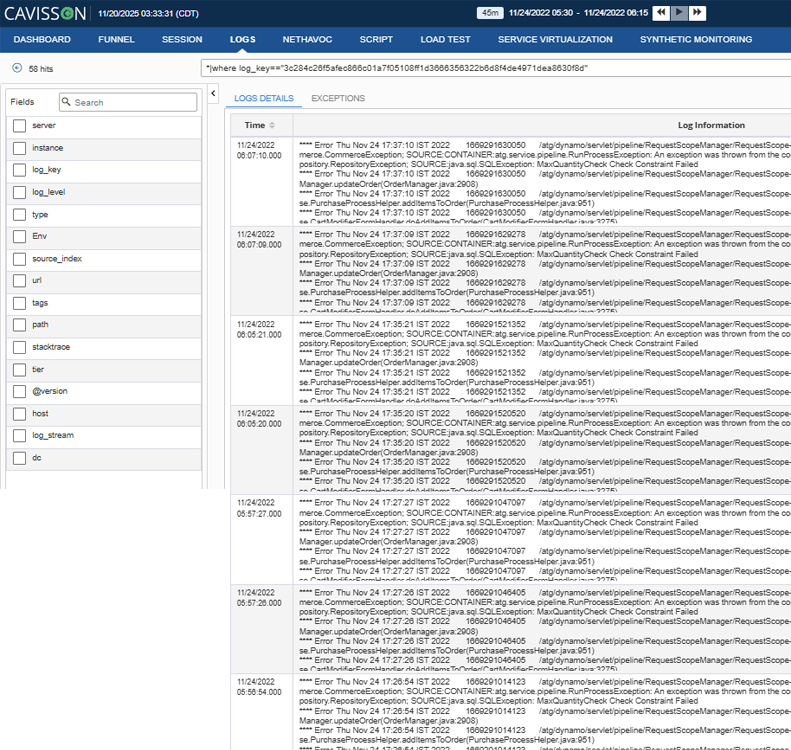The width and height of the screenshot is (791, 750).
Task: Tick the path field checkbox
Action: click(x=19, y=325)
